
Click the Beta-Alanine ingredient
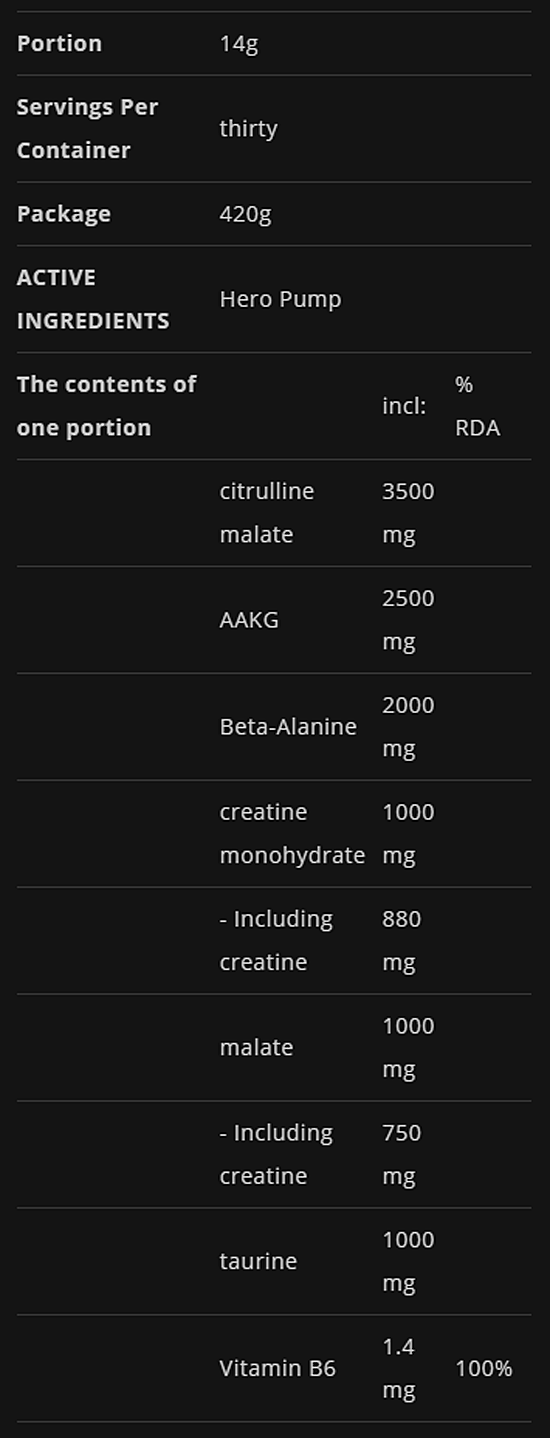(288, 727)
